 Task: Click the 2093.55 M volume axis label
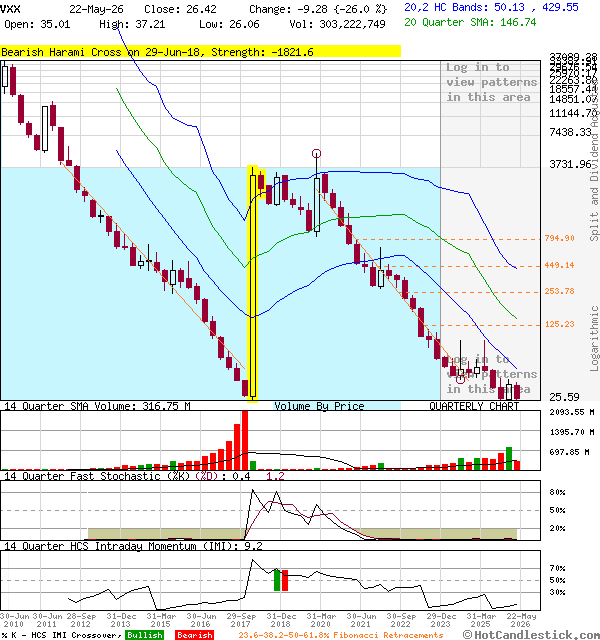tap(572, 412)
